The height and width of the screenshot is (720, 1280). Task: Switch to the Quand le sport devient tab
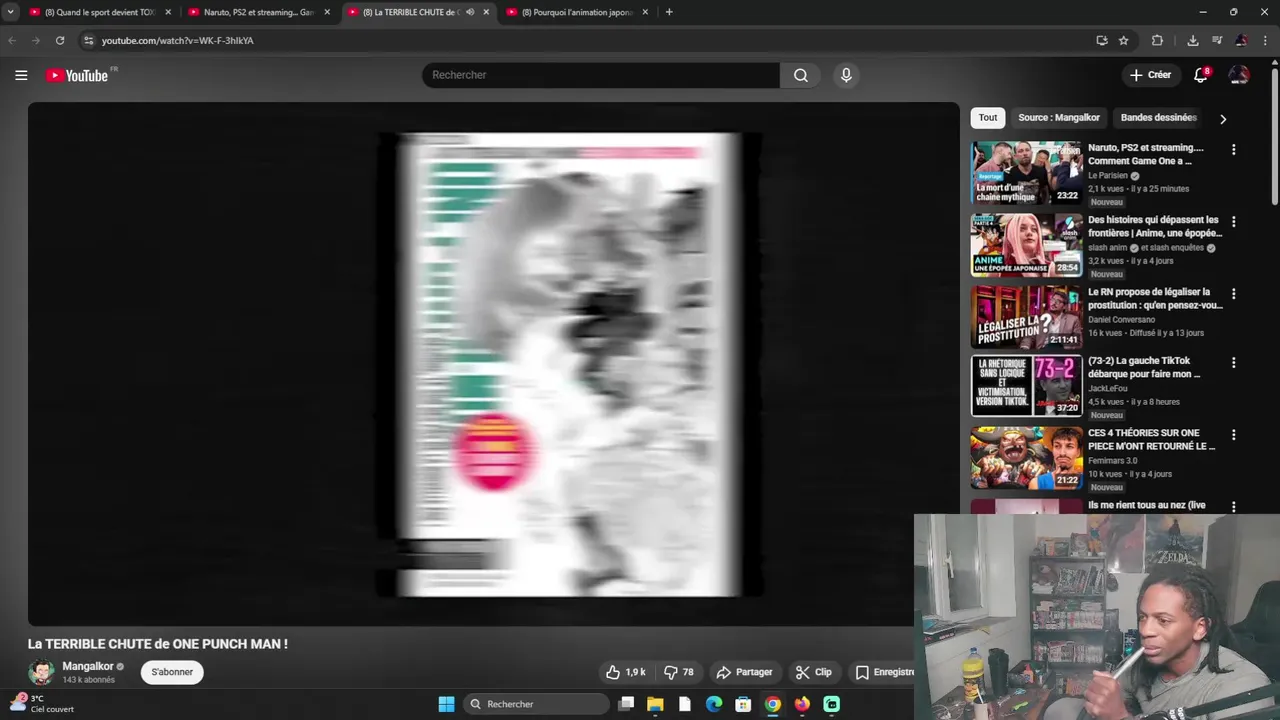(99, 12)
